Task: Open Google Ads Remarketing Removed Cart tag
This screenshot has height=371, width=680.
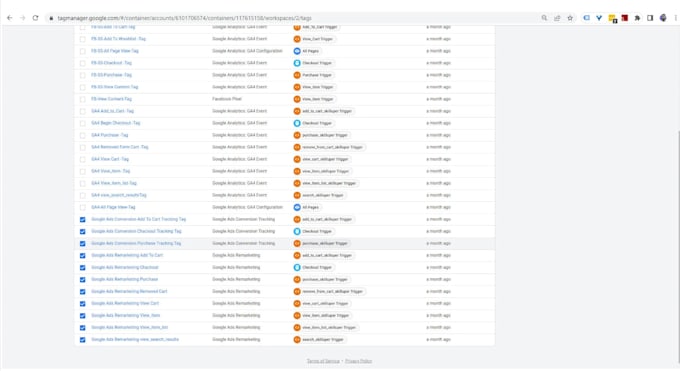Action: [129, 291]
